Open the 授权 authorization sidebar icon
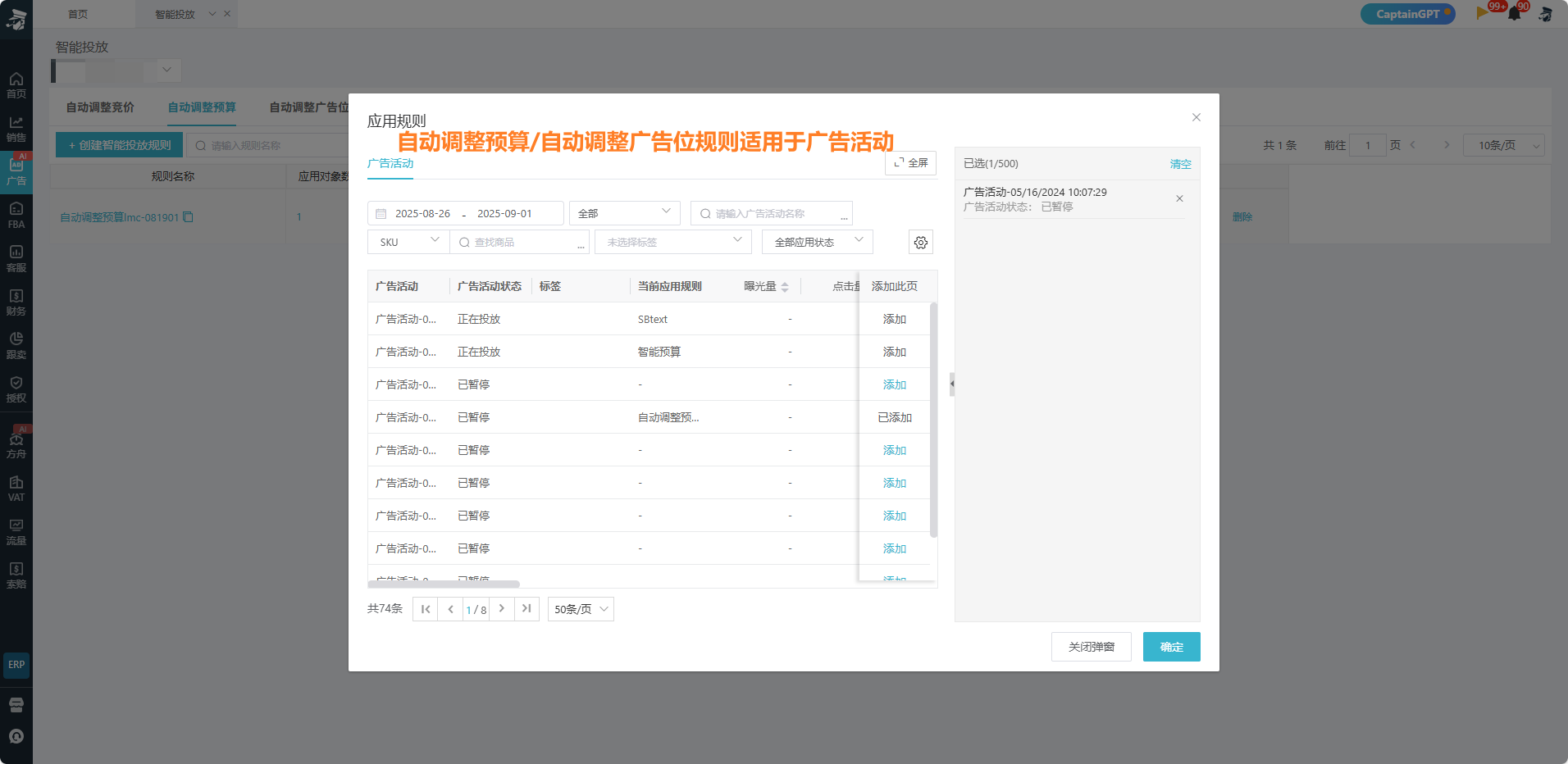Image resolution: width=1568 pixels, height=764 pixels. 16,389
